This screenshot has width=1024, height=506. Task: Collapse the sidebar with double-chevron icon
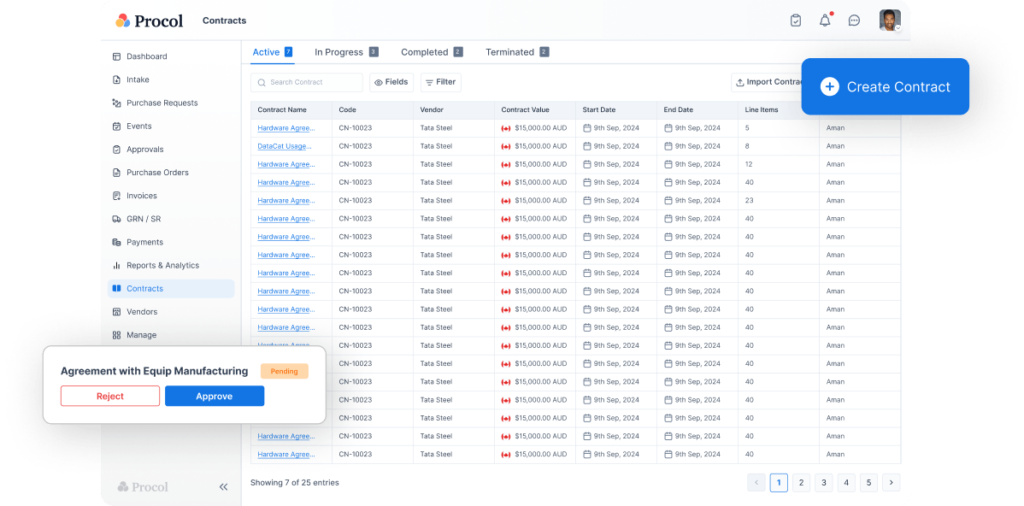[x=223, y=487]
